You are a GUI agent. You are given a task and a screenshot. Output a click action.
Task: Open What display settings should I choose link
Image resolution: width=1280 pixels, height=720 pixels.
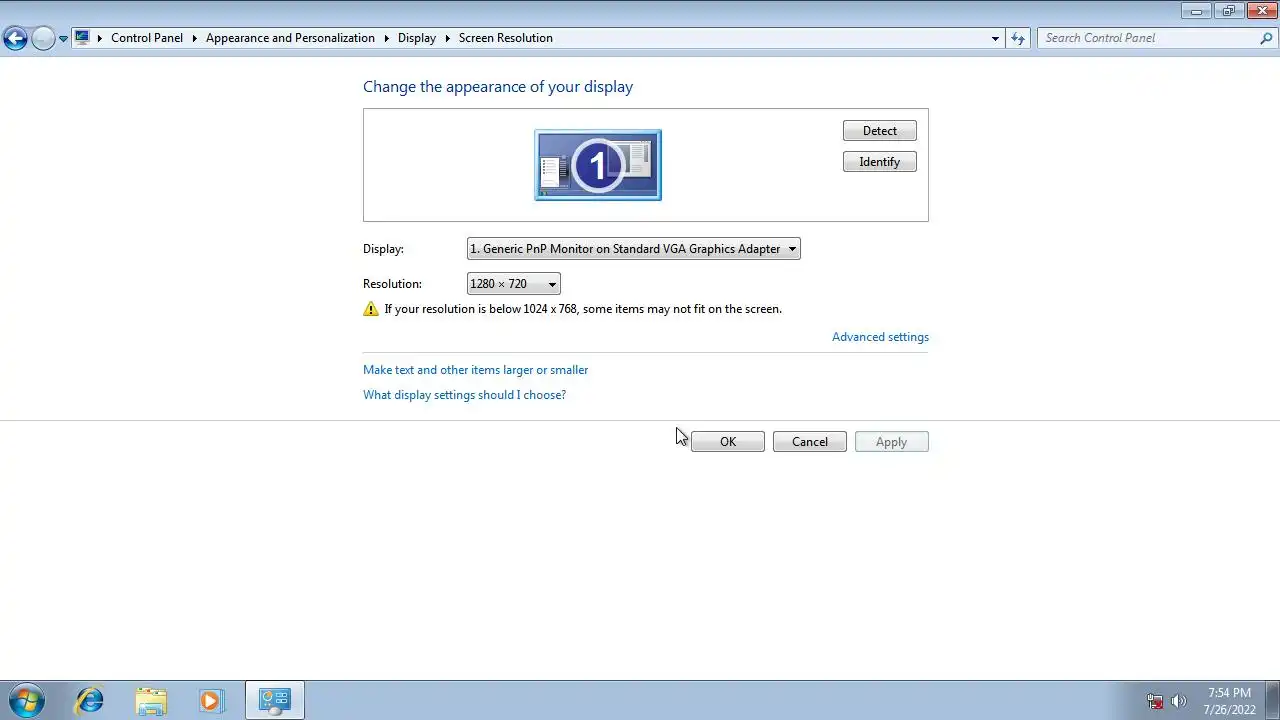[464, 395]
